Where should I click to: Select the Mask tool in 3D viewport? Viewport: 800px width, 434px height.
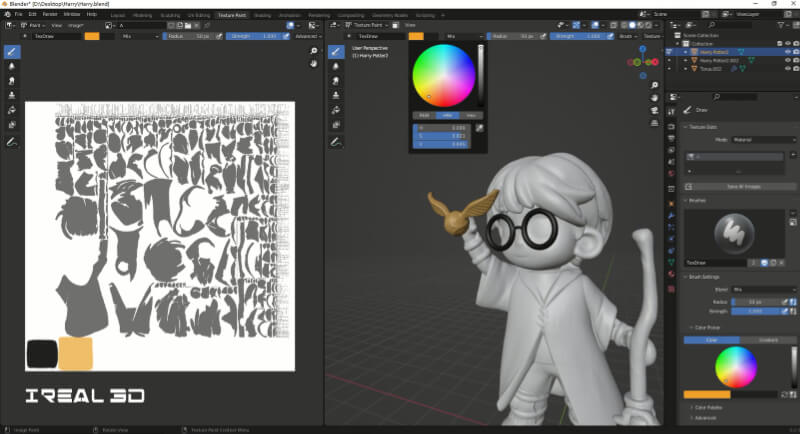pos(336,124)
